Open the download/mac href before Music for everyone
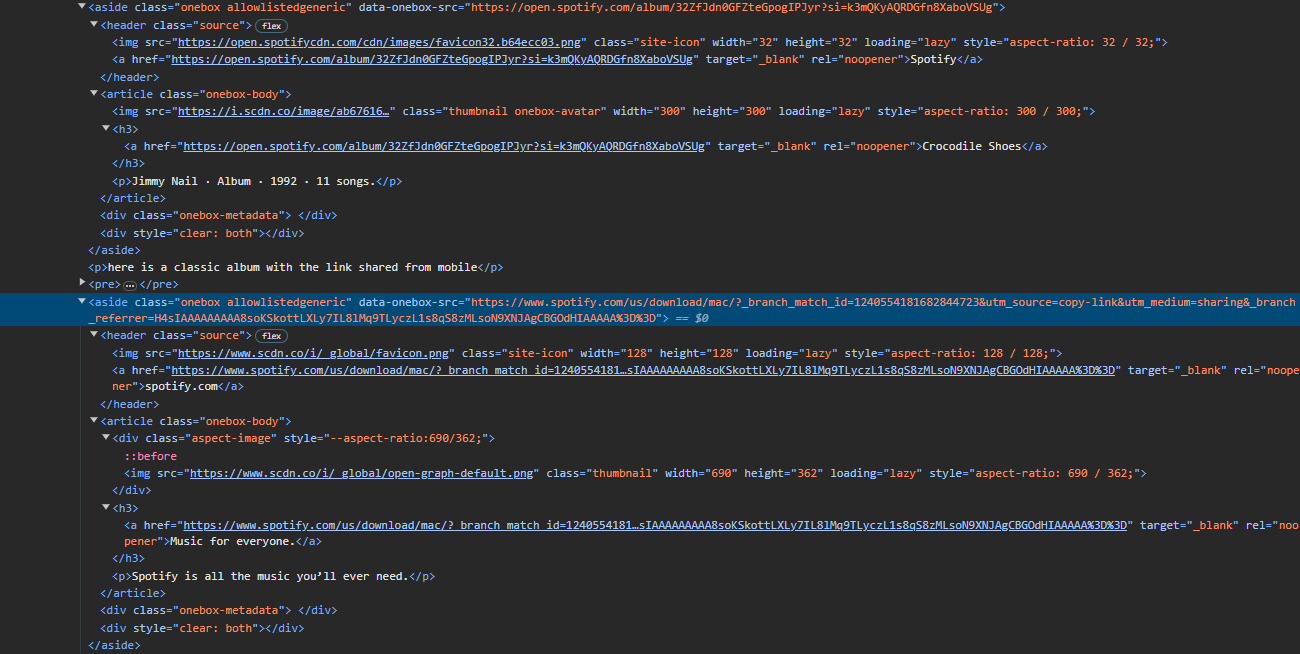Image resolution: width=1300 pixels, height=654 pixels. (655, 525)
